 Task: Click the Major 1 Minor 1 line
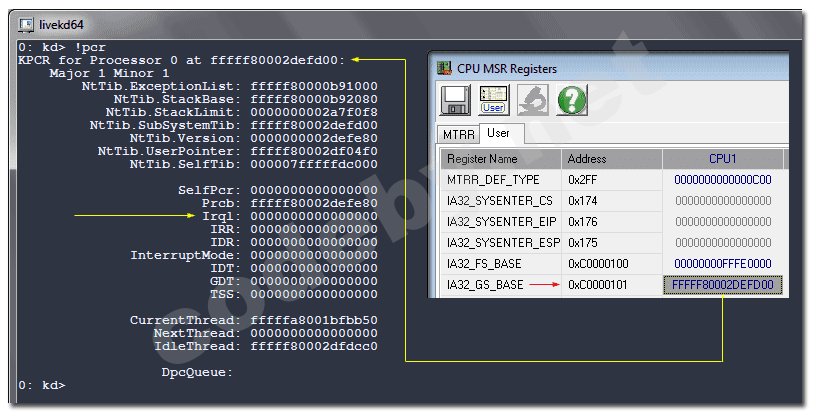tap(109, 73)
